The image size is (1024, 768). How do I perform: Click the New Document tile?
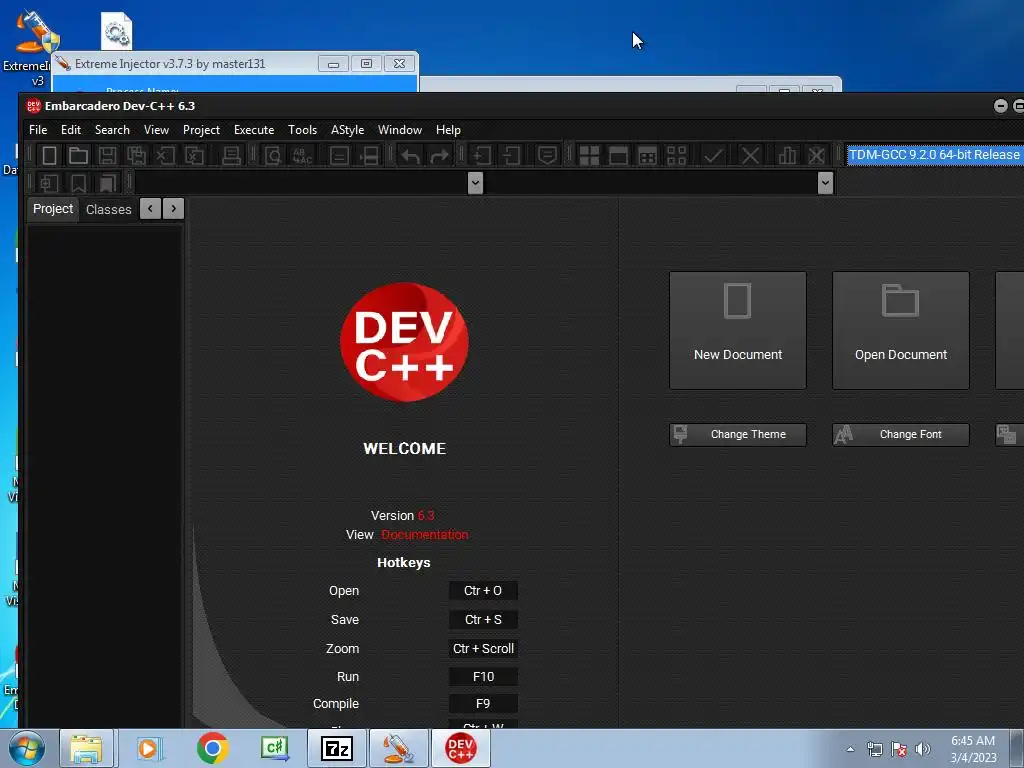coord(737,330)
